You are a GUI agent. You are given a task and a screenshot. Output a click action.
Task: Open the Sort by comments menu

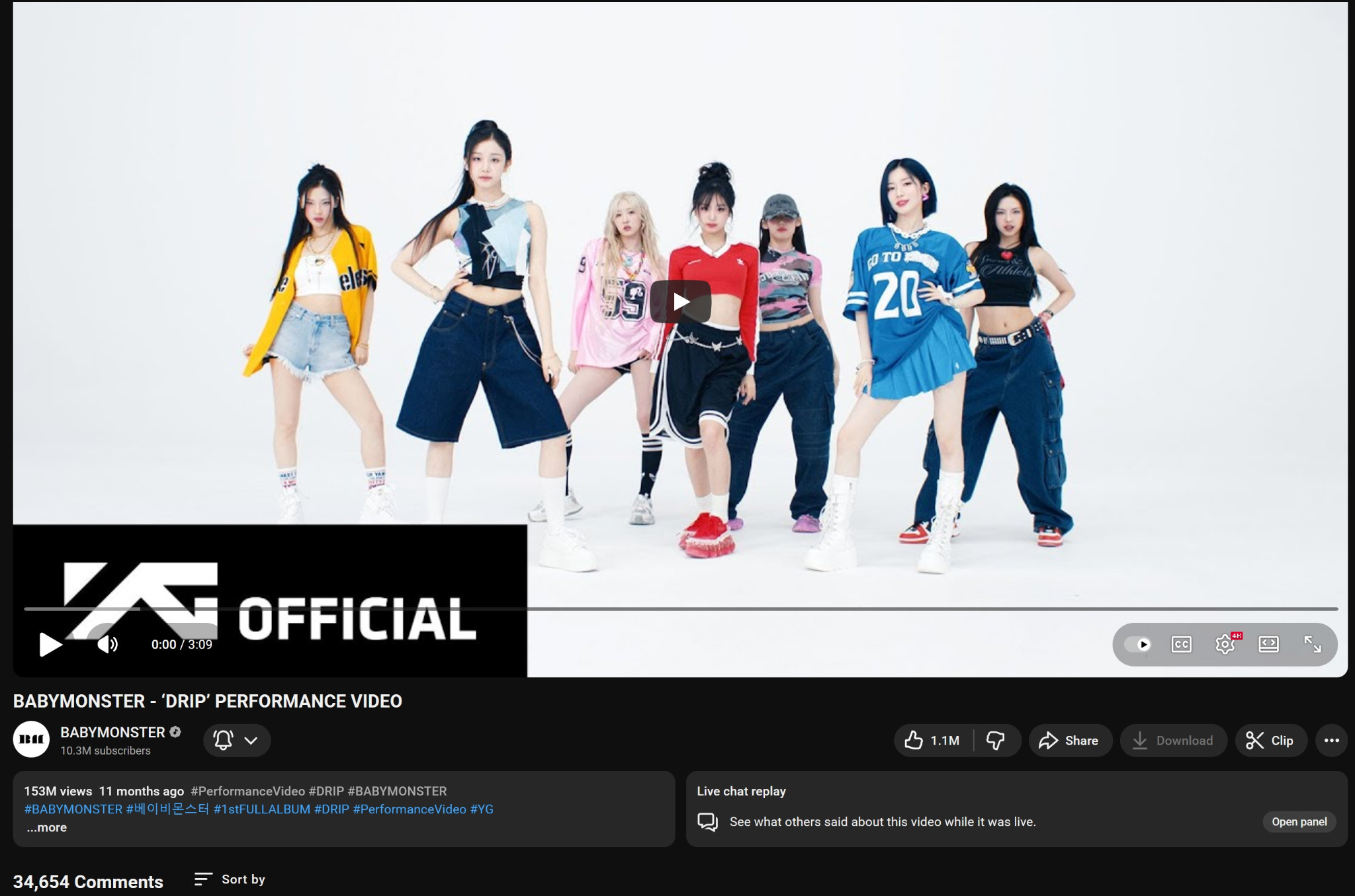pyautogui.click(x=230, y=879)
